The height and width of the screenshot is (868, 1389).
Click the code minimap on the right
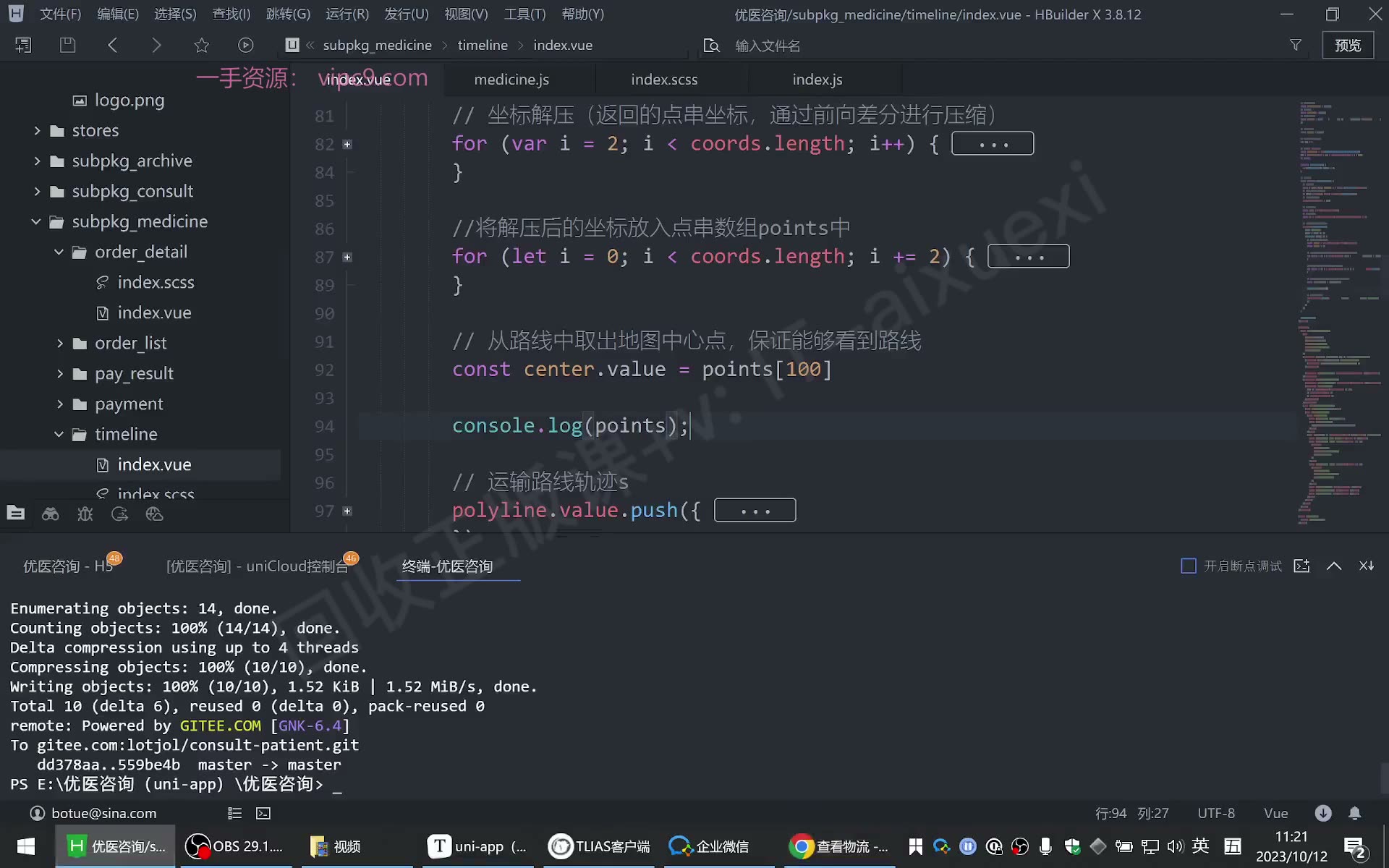click(1340, 311)
